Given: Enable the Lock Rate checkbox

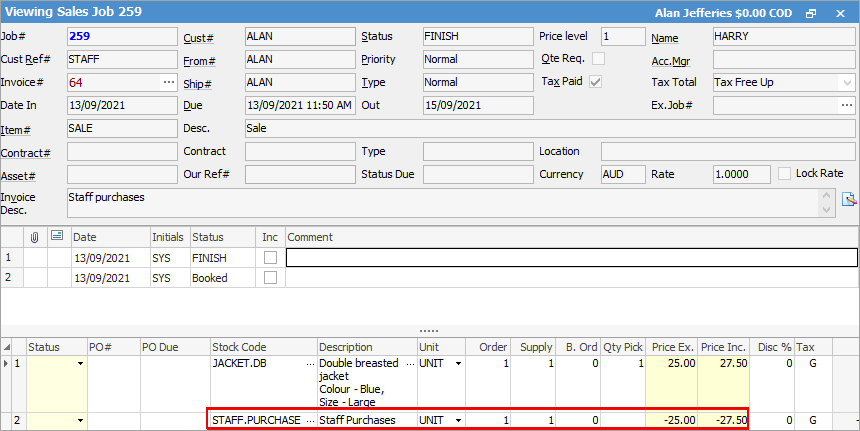Looking at the screenshot, I should [x=784, y=173].
